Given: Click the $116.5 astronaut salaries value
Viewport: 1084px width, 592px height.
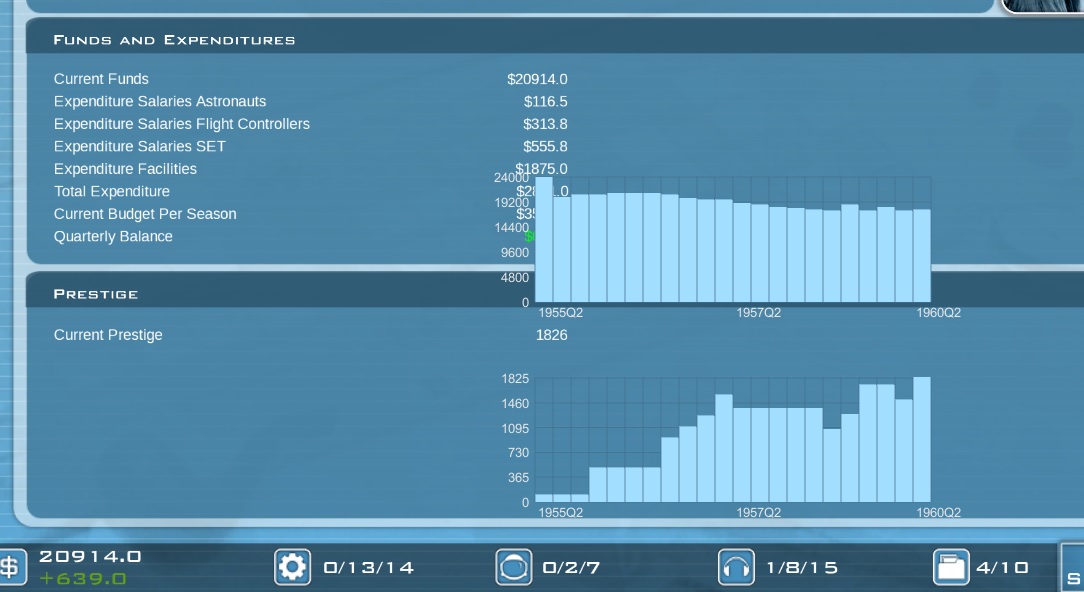Looking at the screenshot, I should click(x=545, y=102).
